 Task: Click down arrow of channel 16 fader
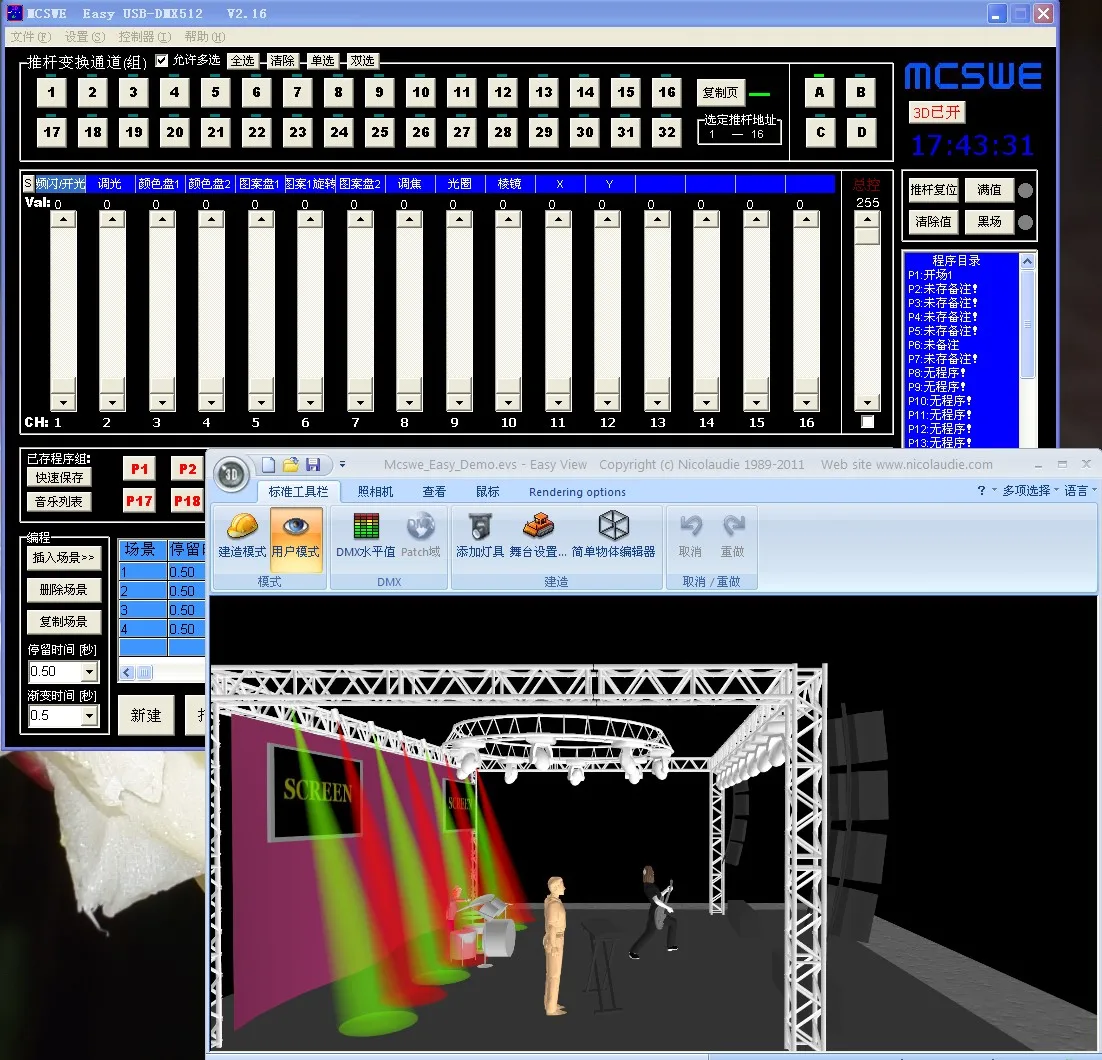pos(806,403)
